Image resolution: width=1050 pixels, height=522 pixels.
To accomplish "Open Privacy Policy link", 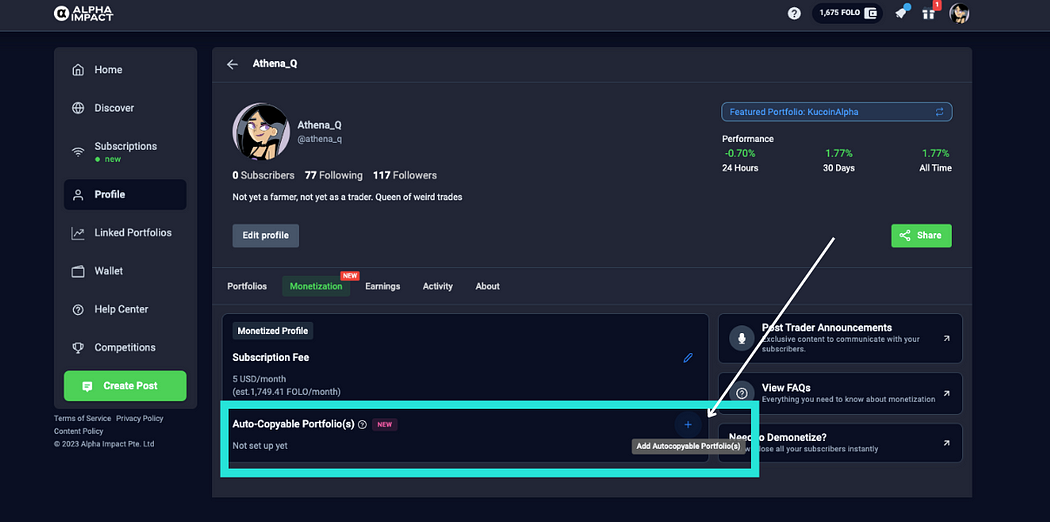I will (139, 418).
